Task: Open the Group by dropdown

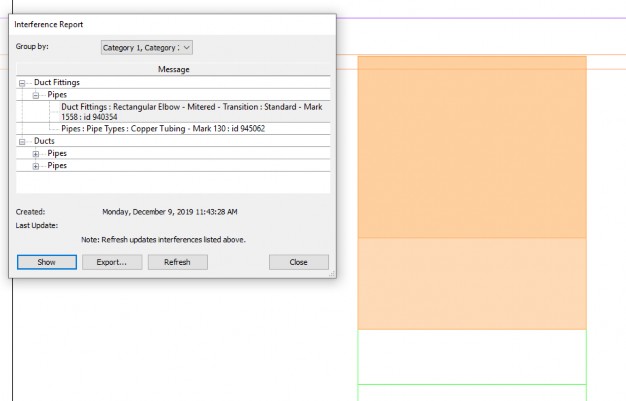Action: pyautogui.click(x=147, y=48)
